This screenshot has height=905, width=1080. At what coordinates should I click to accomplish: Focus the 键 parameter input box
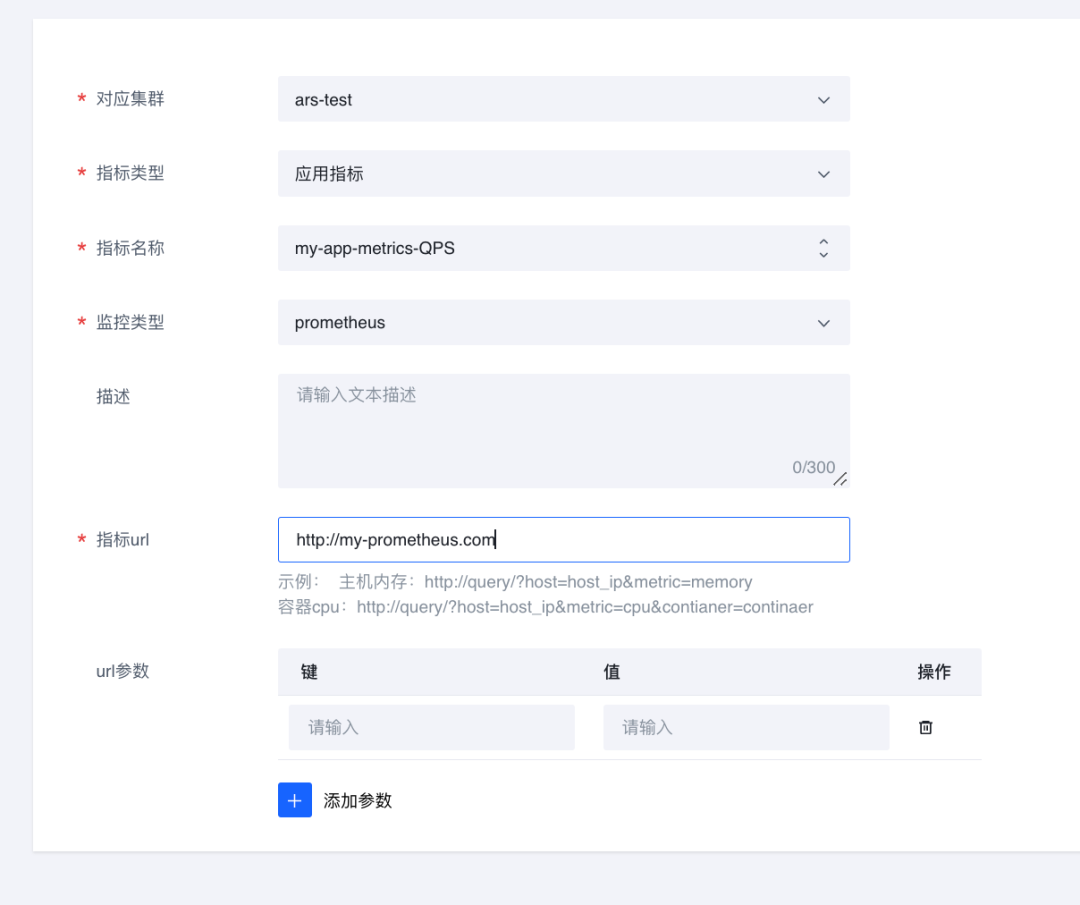(431, 727)
